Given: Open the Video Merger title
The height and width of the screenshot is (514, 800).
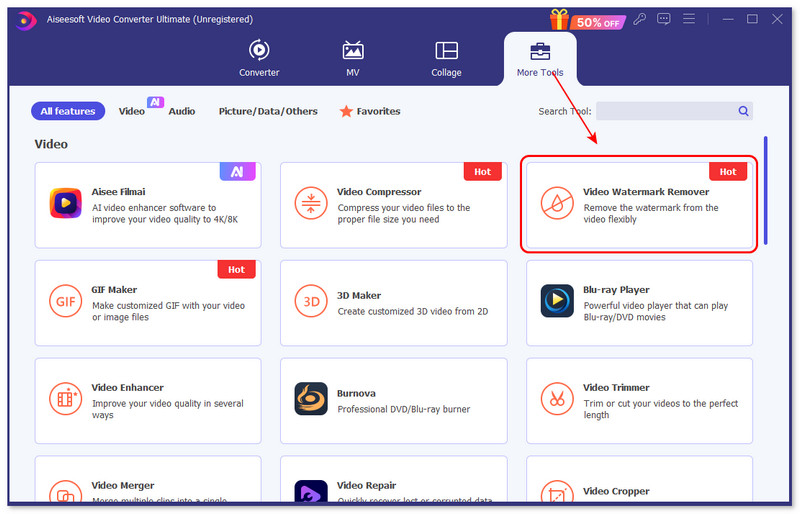Looking at the screenshot, I should pos(122,485).
